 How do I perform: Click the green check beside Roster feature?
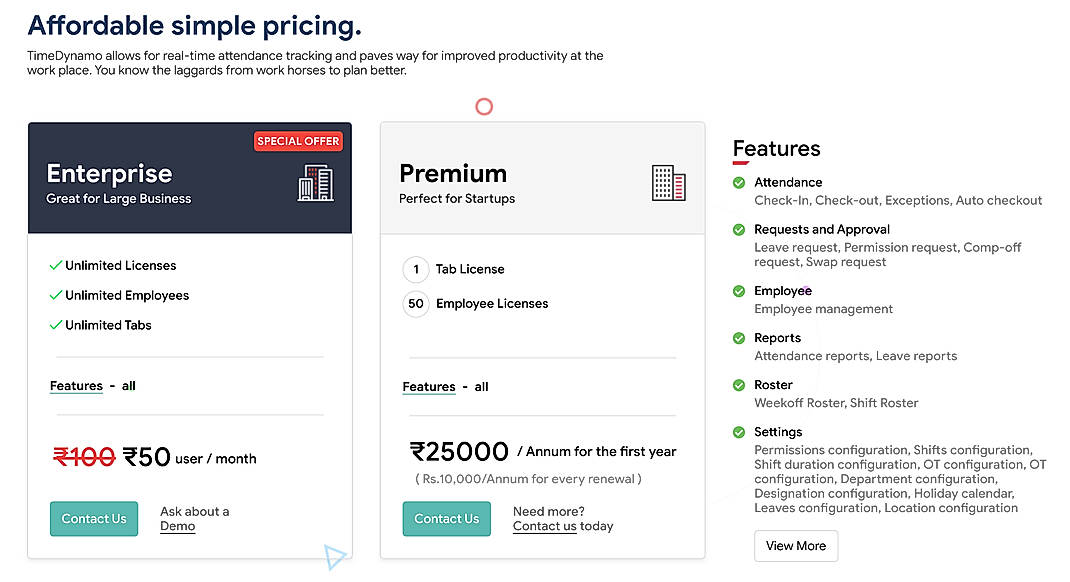pyautogui.click(x=739, y=385)
